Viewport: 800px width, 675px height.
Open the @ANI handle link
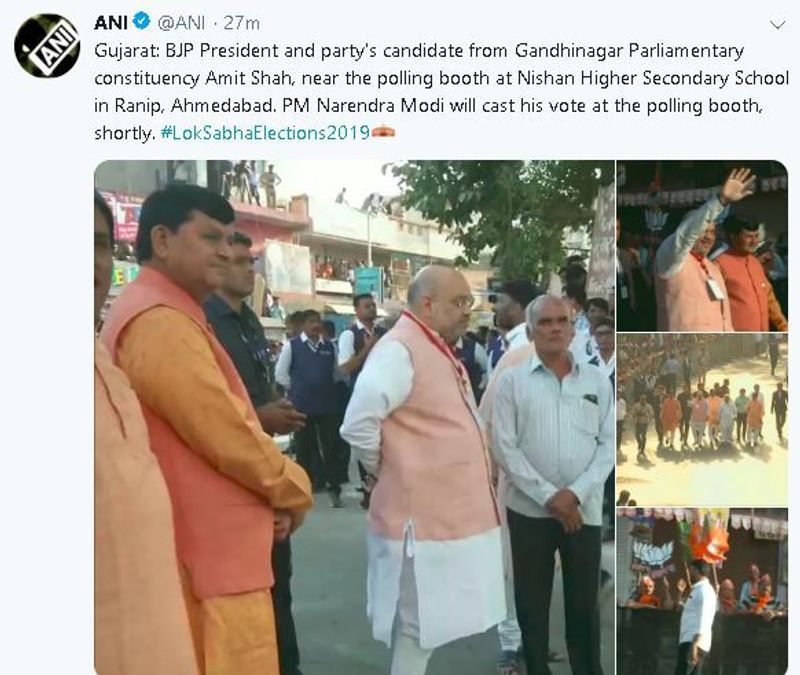click(x=181, y=23)
